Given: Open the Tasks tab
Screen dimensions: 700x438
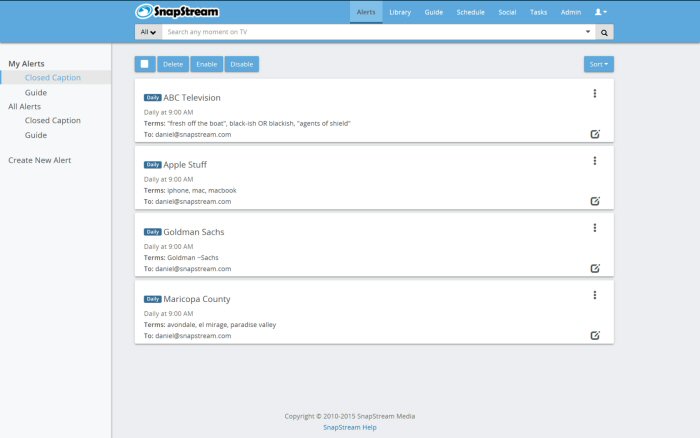Looking at the screenshot, I should click(538, 12).
